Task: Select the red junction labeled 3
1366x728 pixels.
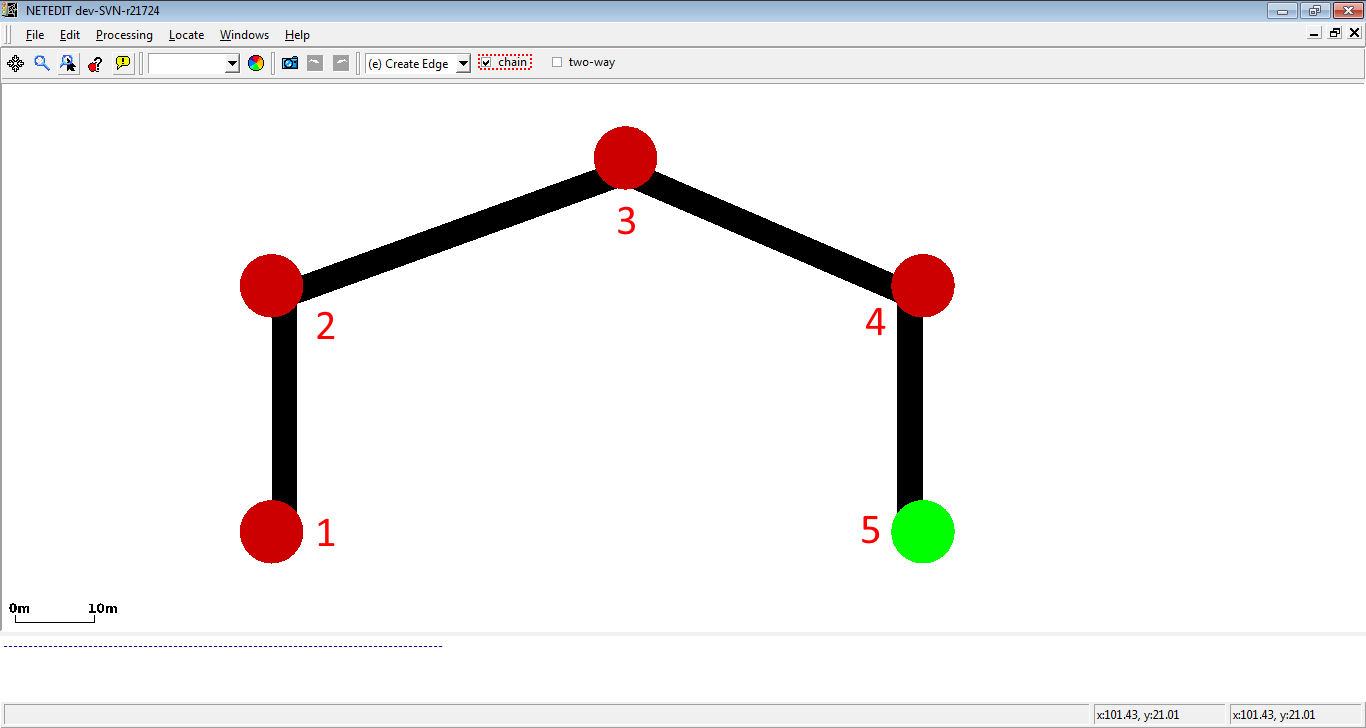Action: pyautogui.click(x=625, y=158)
